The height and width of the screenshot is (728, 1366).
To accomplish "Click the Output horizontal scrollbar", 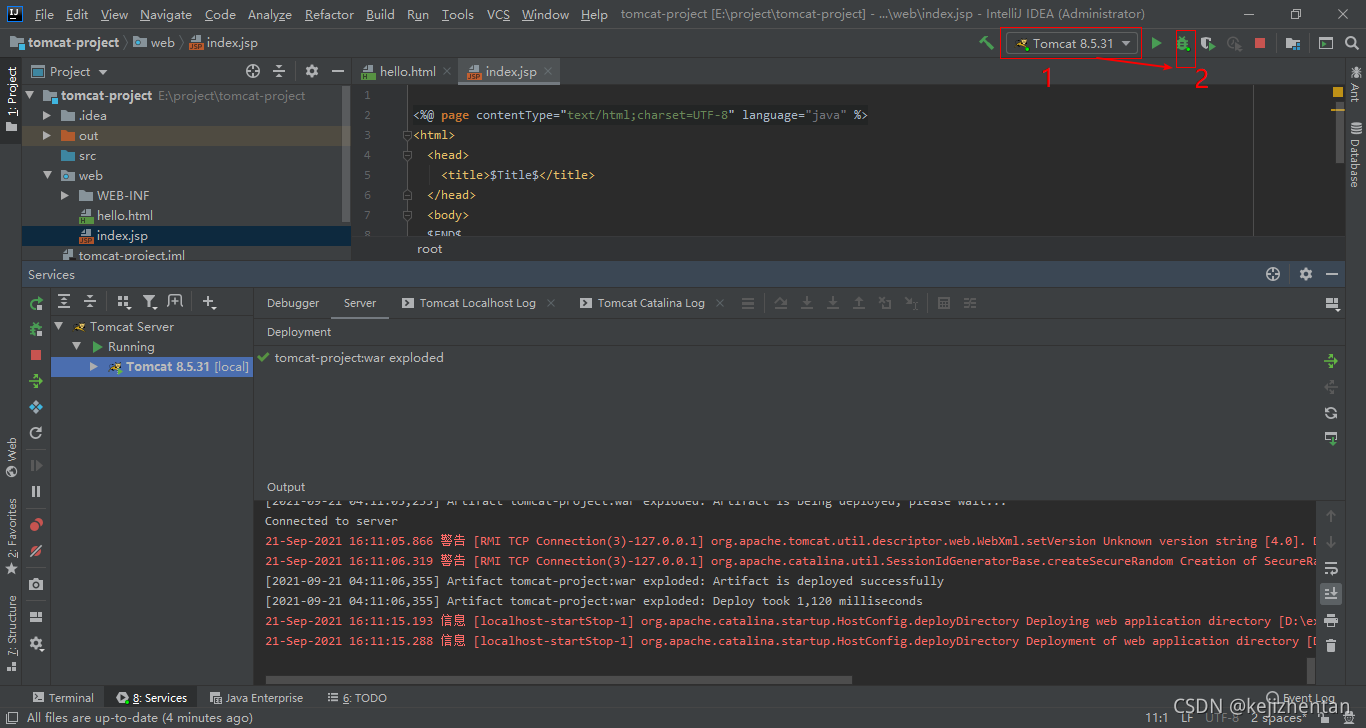I will pyautogui.click(x=558, y=680).
